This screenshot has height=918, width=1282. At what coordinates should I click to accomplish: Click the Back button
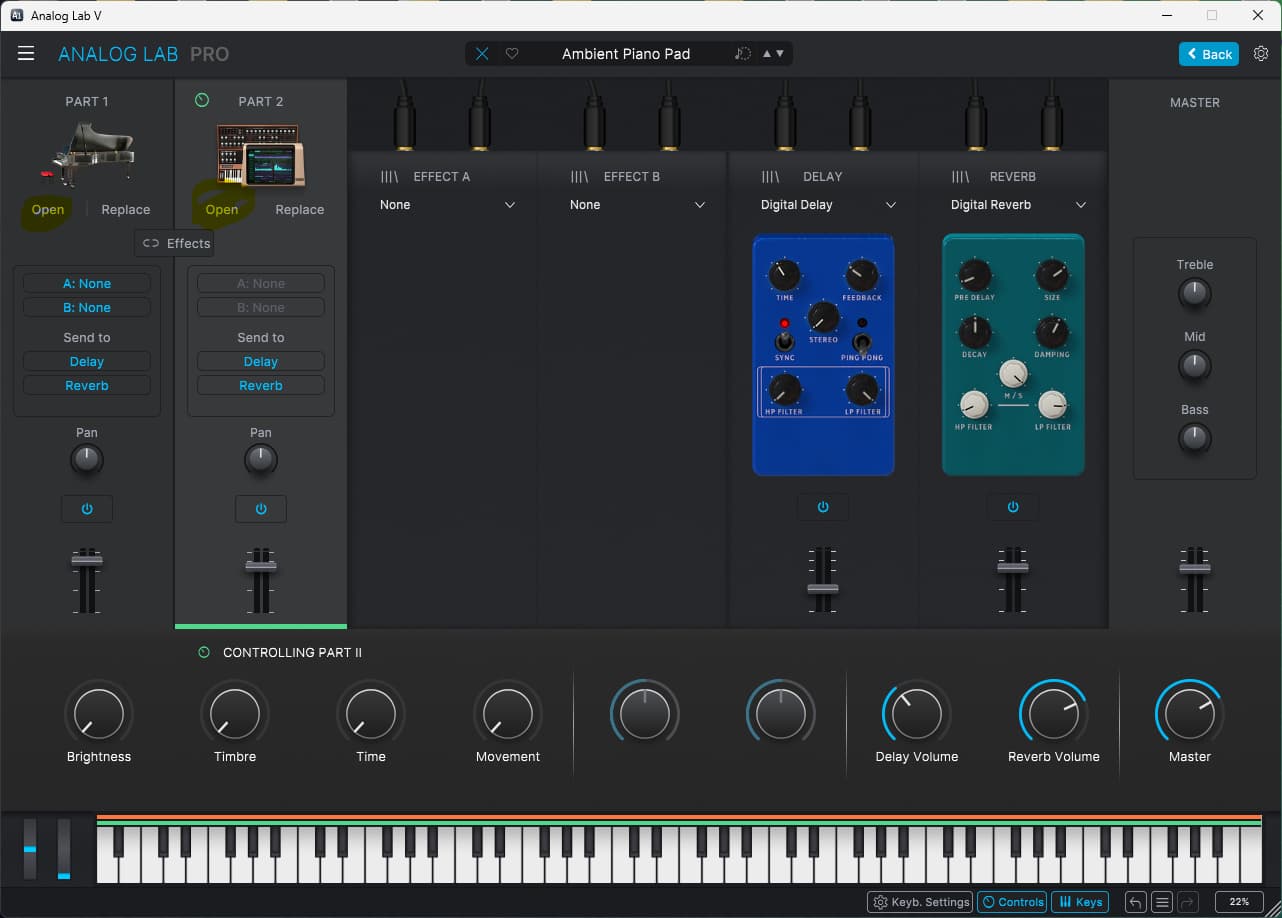[x=1208, y=54]
